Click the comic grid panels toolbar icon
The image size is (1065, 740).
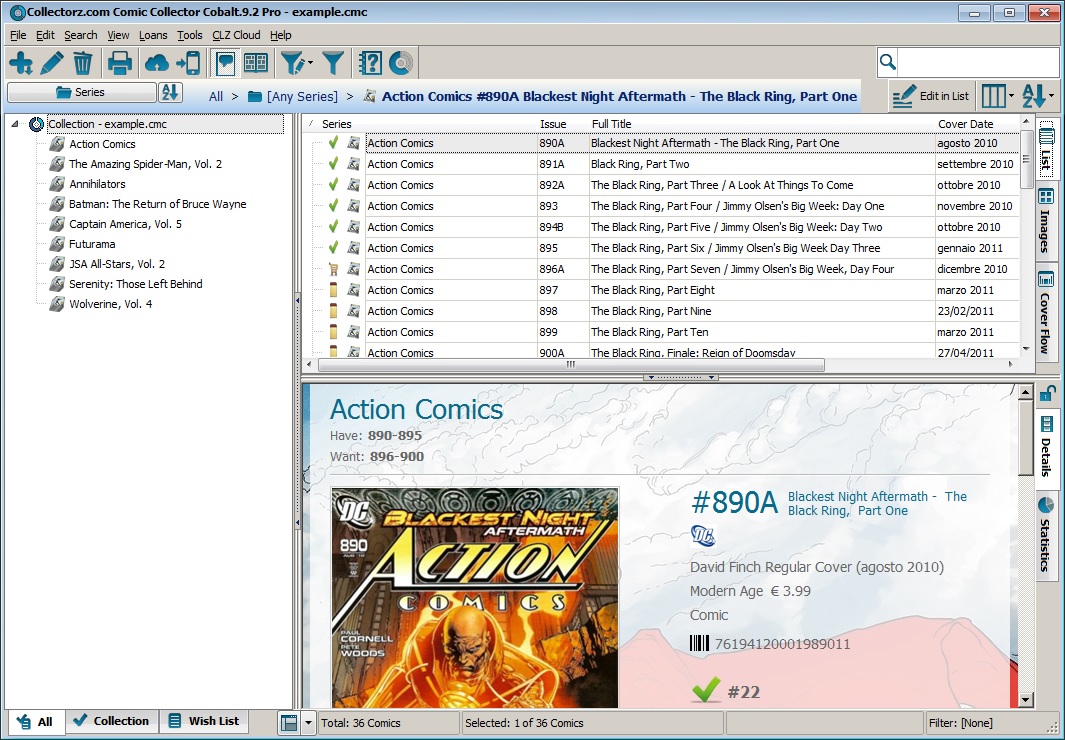(256, 63)
